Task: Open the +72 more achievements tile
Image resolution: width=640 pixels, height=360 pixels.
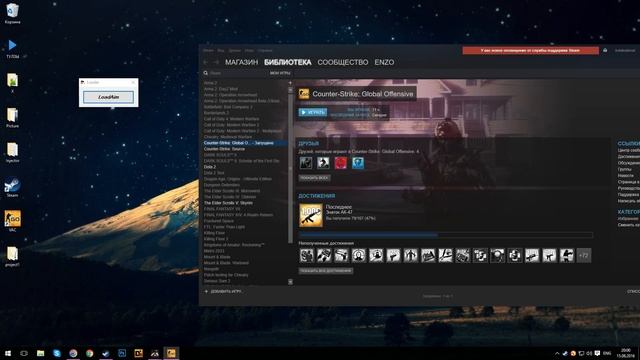Action: (x=584, y=256)
